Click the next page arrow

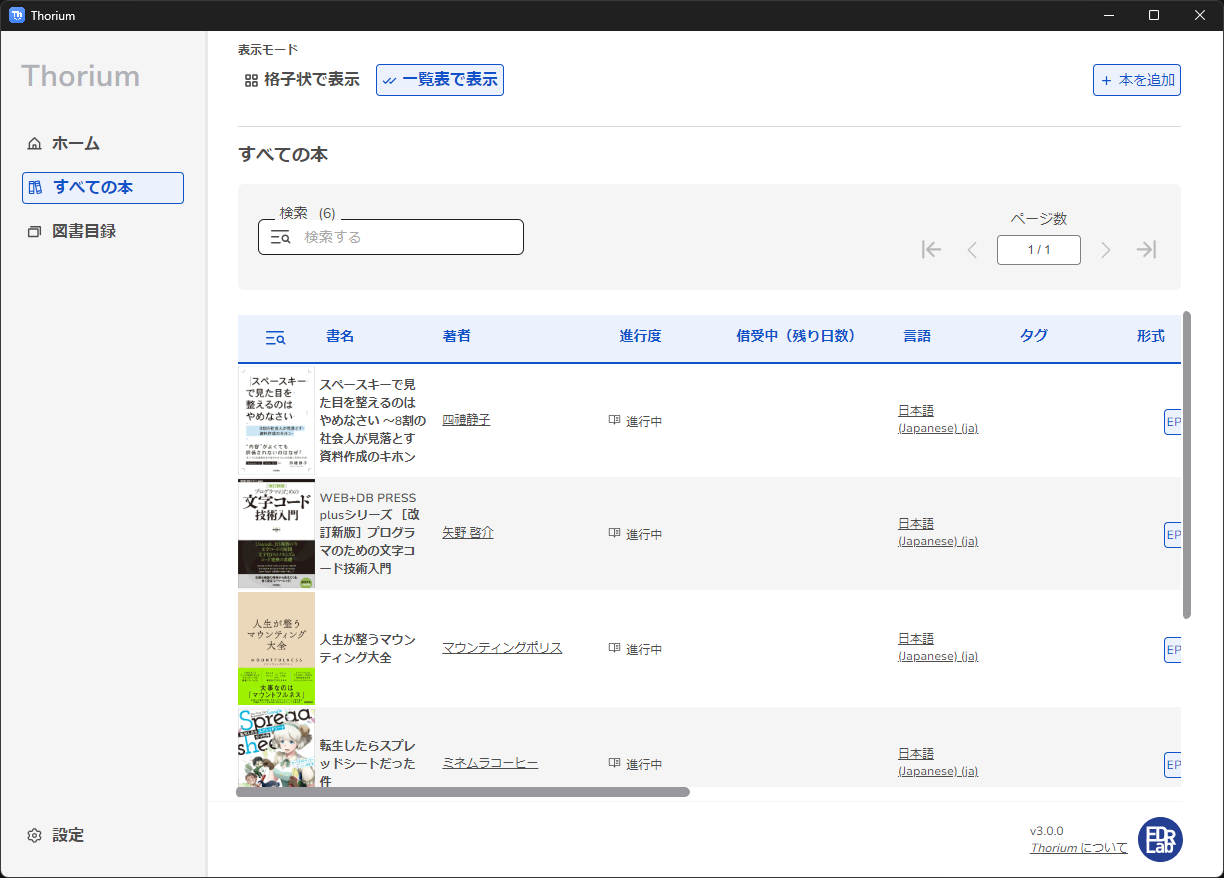(1105, 250)
